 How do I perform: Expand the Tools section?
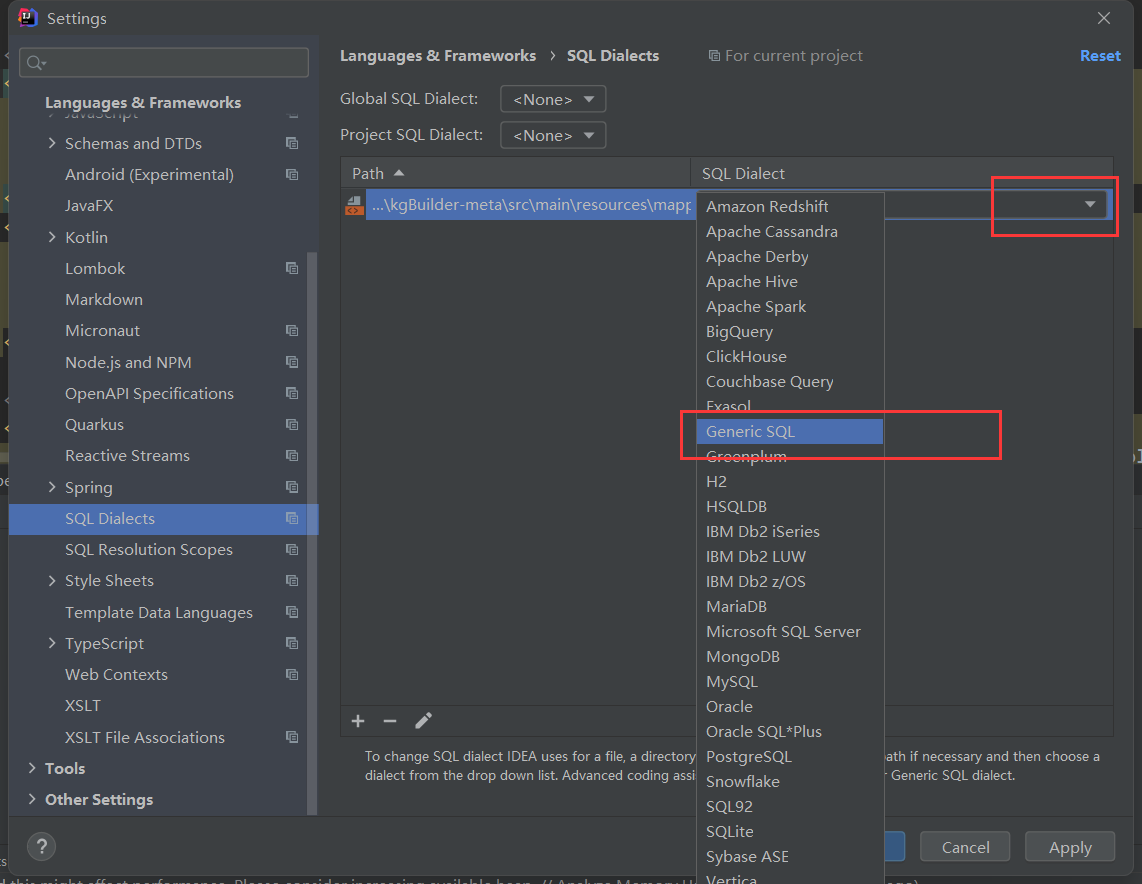coord(32,768)
